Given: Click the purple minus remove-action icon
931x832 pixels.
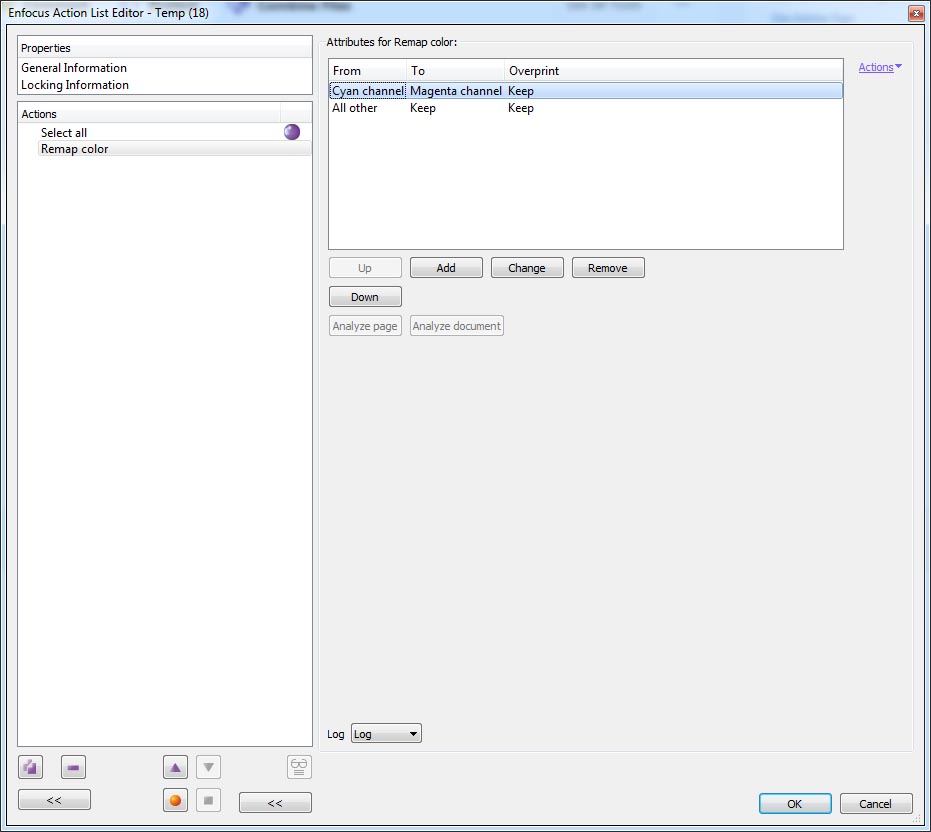Looking at the screenshot, I should point(73,767).
